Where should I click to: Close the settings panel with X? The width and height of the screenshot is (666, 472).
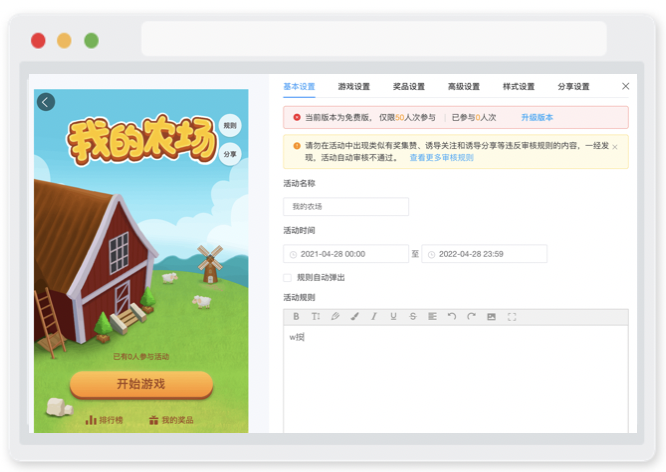click(x=626, y=86)
